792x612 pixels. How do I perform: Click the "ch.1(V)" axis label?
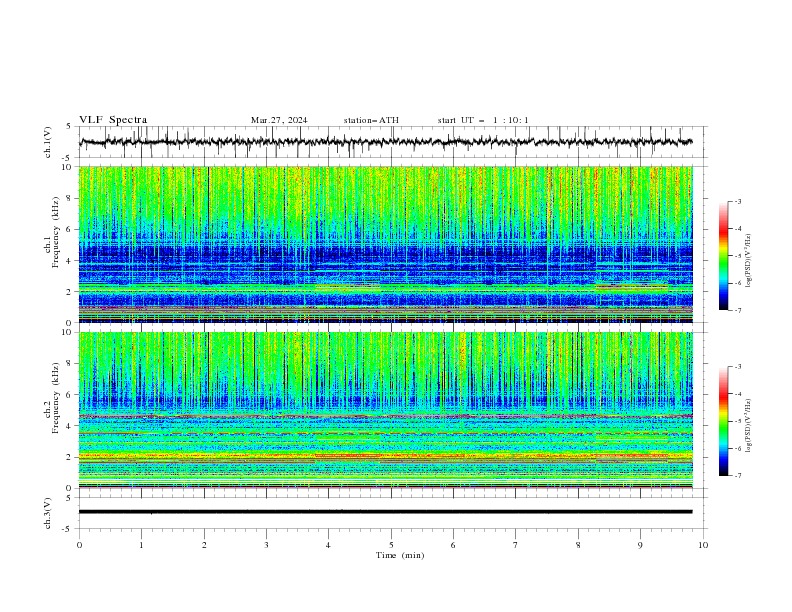(x=48, y=142)
